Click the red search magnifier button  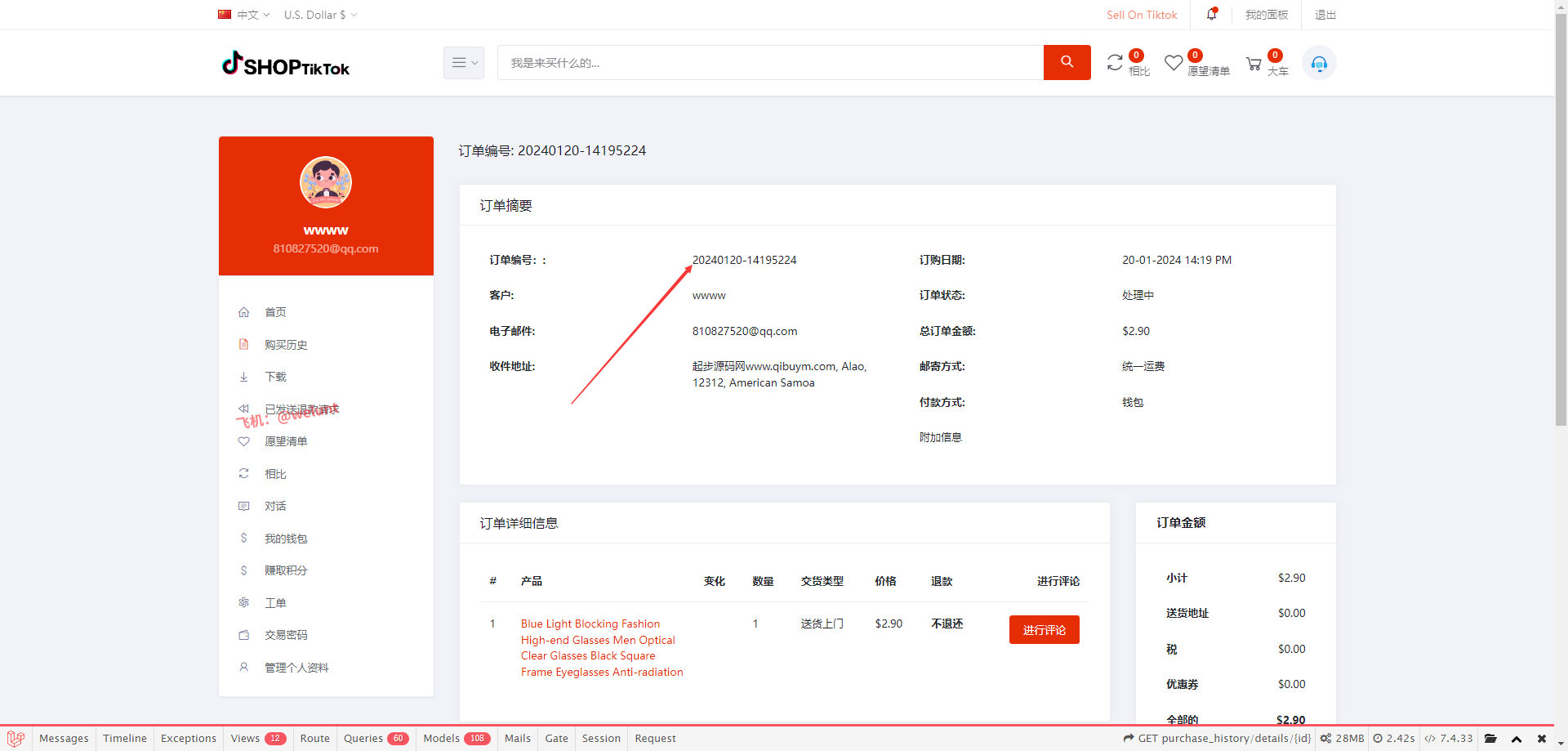pos(1067,63)
